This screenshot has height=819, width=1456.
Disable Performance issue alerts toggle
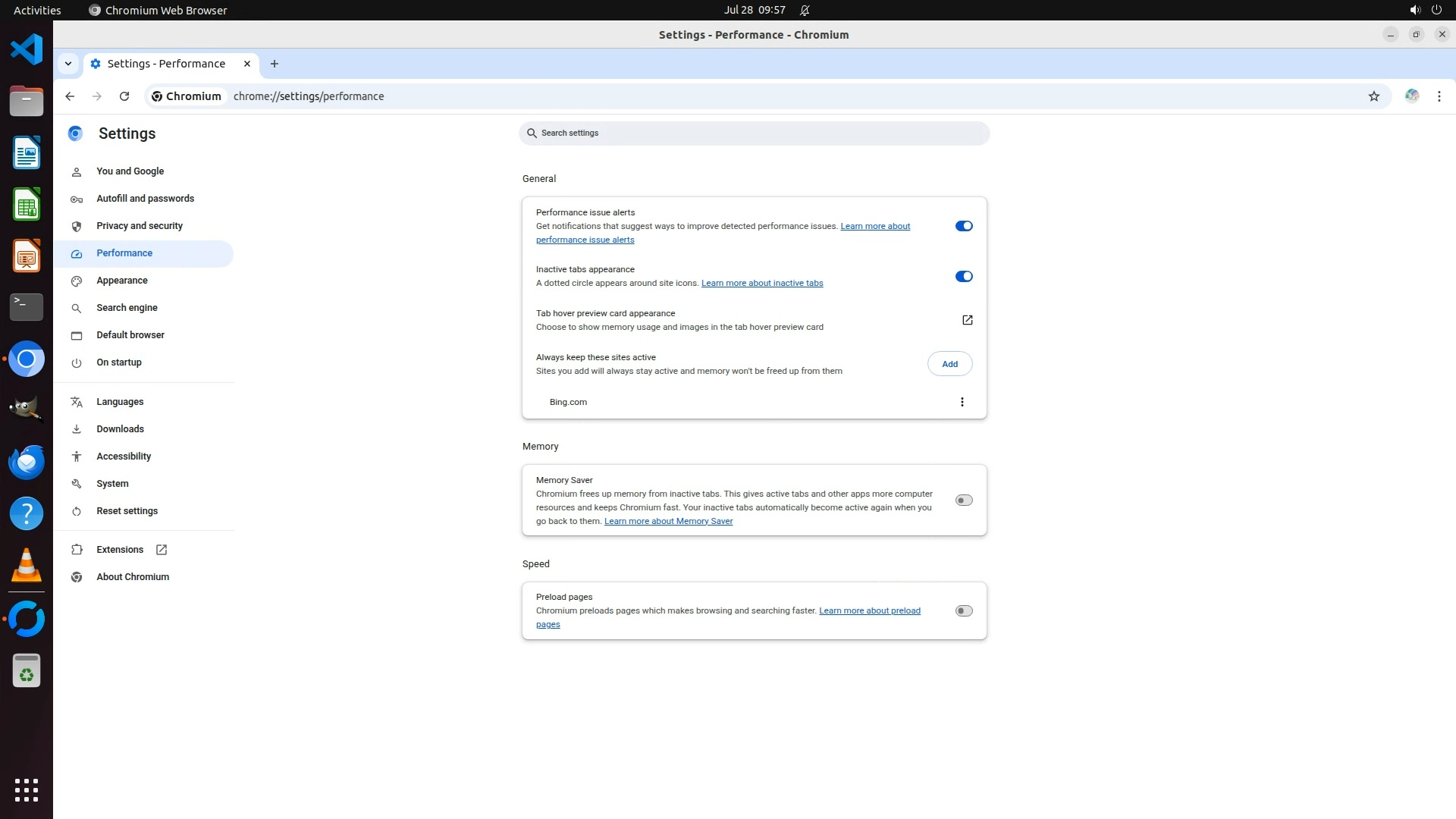[x=963, y=226]
